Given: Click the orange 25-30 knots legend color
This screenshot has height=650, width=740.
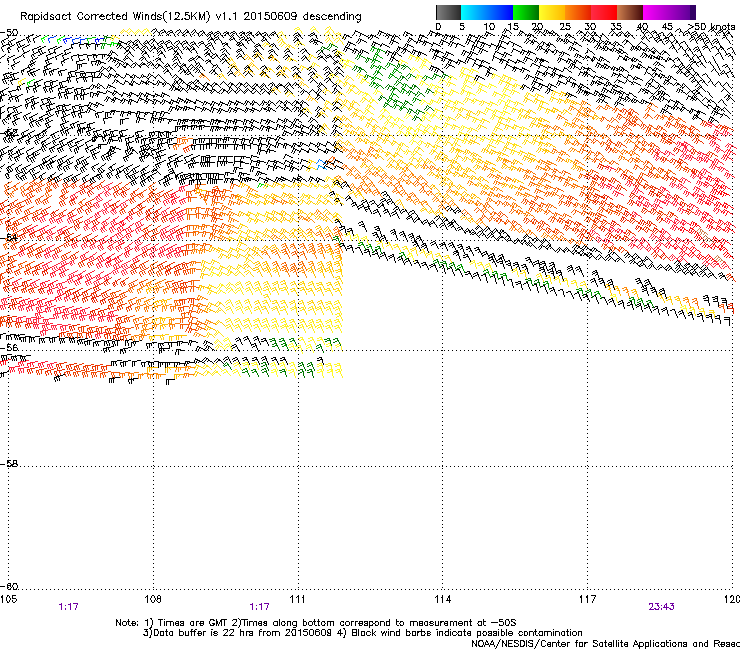Looking at the screenshot, I should coord(578,12).
